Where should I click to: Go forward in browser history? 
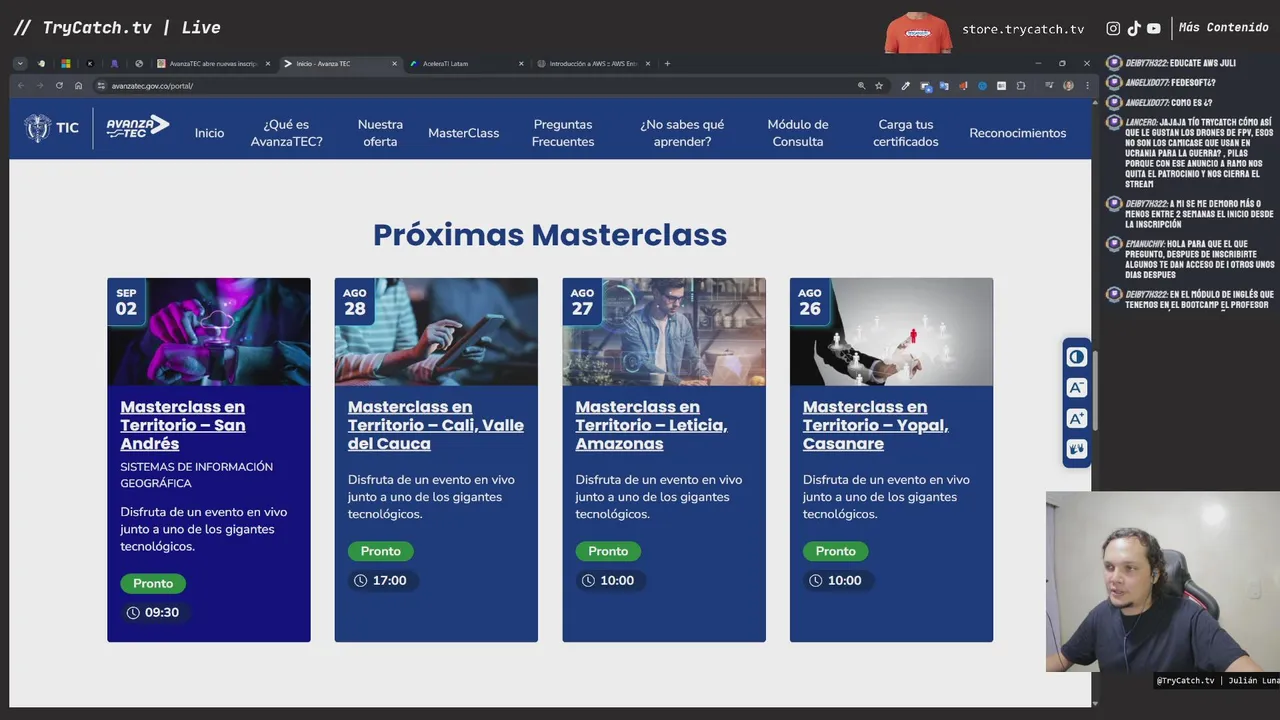[x=40, y=86]
